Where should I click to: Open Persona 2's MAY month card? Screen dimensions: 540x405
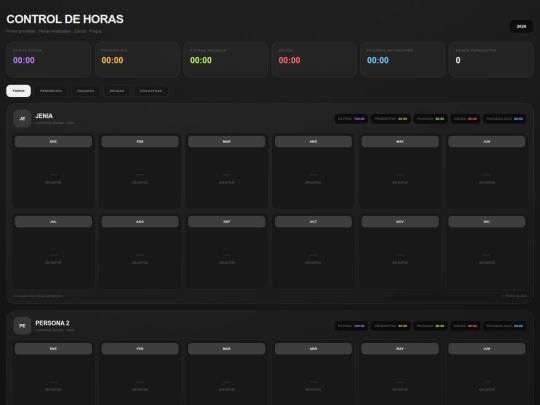pos(400,373)
